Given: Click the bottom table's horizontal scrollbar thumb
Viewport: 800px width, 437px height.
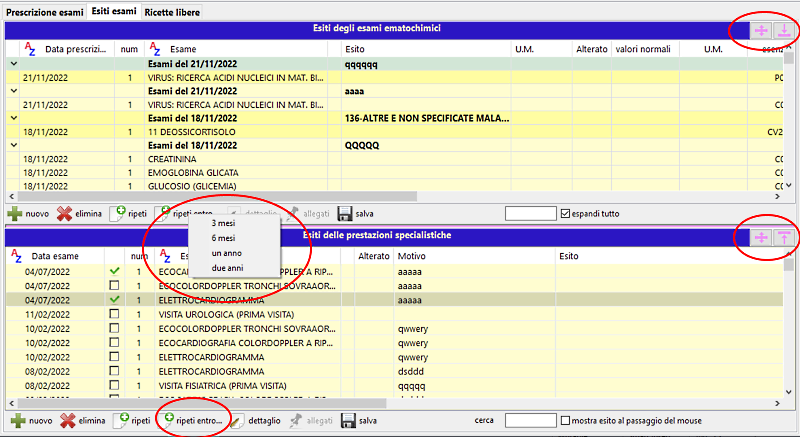Looking at the screenshot, I should pyautogui.click(x=202, y=403).
